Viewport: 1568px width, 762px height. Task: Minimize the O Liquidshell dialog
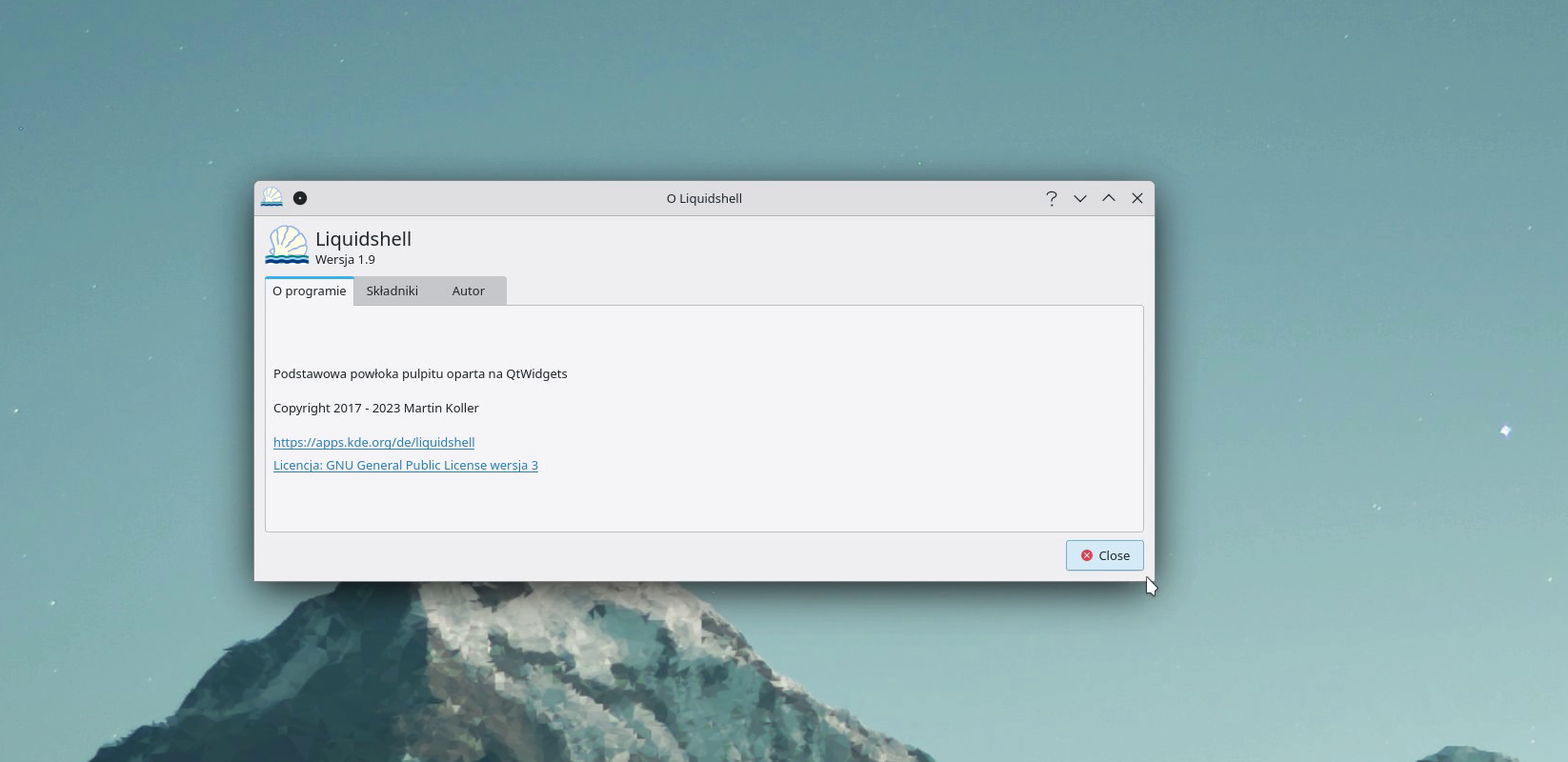point(1080,198)
